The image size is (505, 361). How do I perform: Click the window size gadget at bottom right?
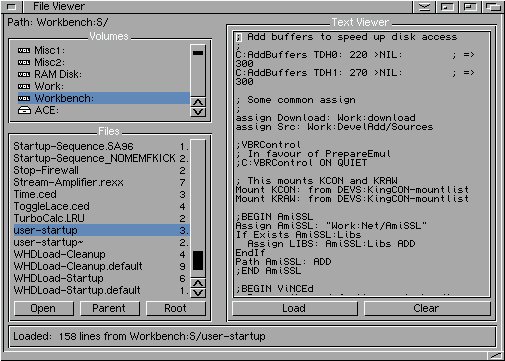point(496,356)
